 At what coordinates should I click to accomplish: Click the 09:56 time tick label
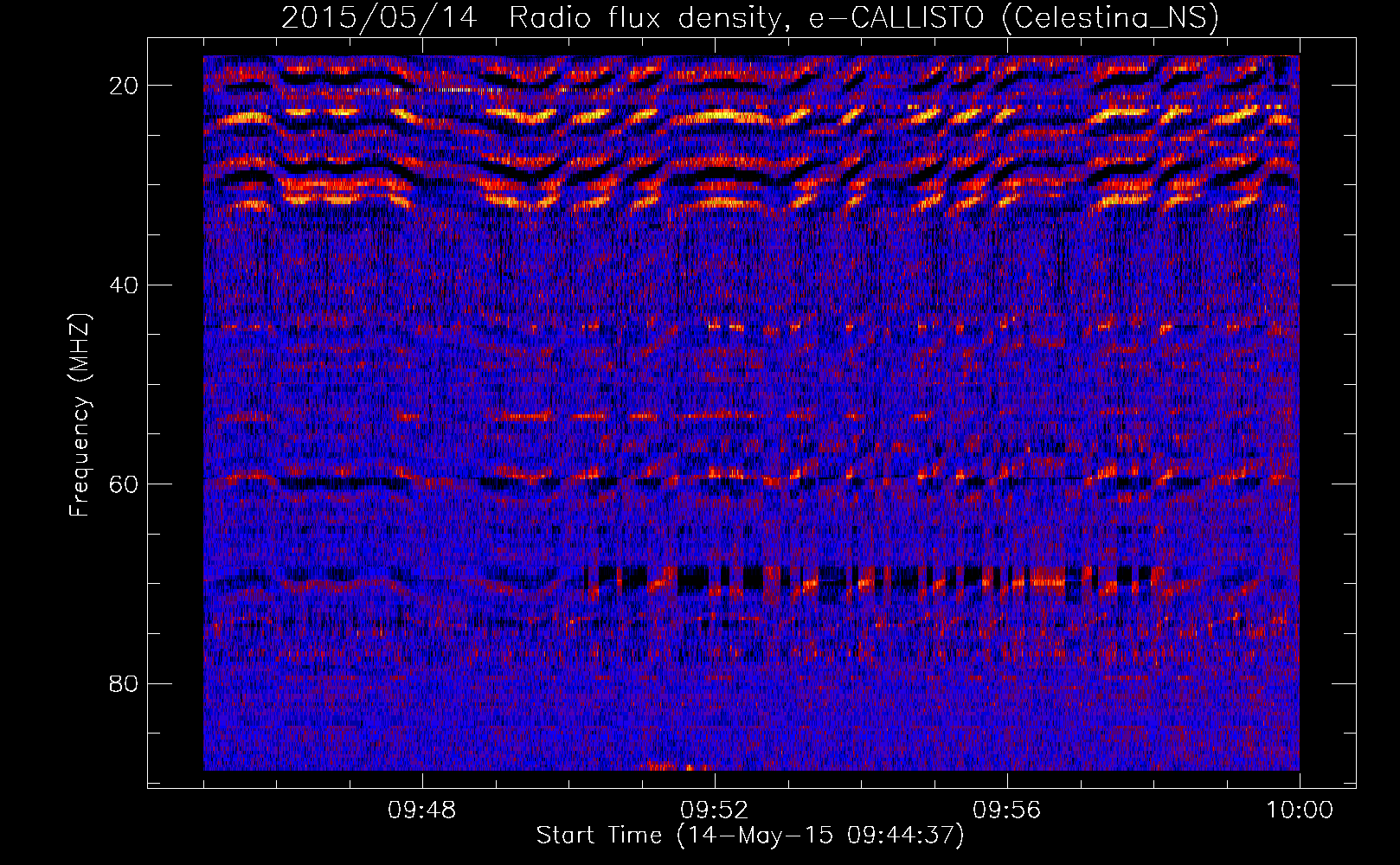coord(1007,811)
